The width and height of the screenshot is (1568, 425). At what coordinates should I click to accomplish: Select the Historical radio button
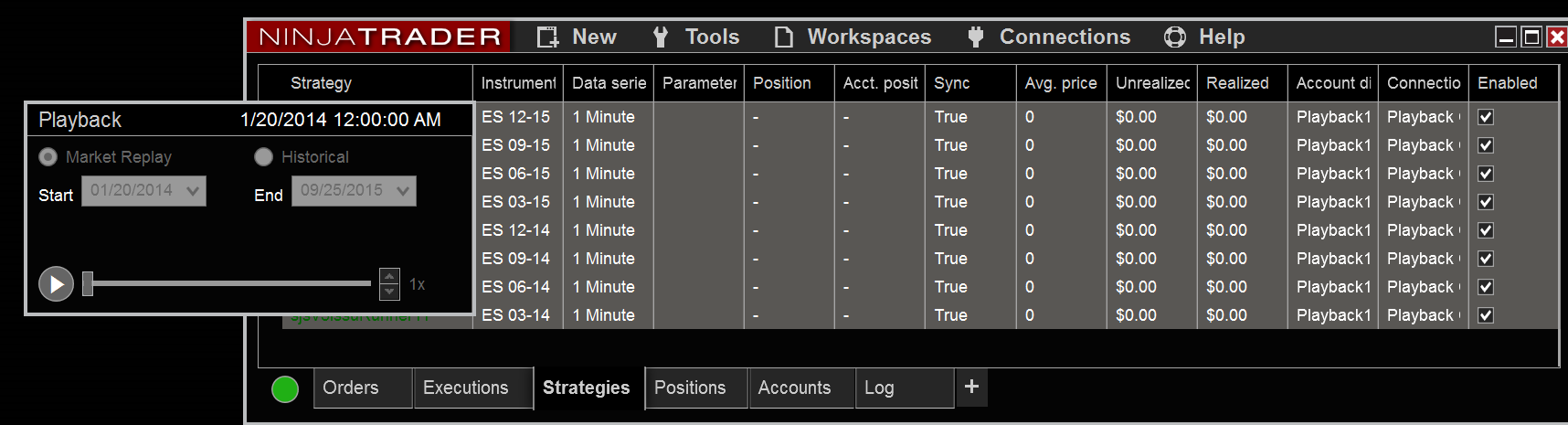click(264, 157)
